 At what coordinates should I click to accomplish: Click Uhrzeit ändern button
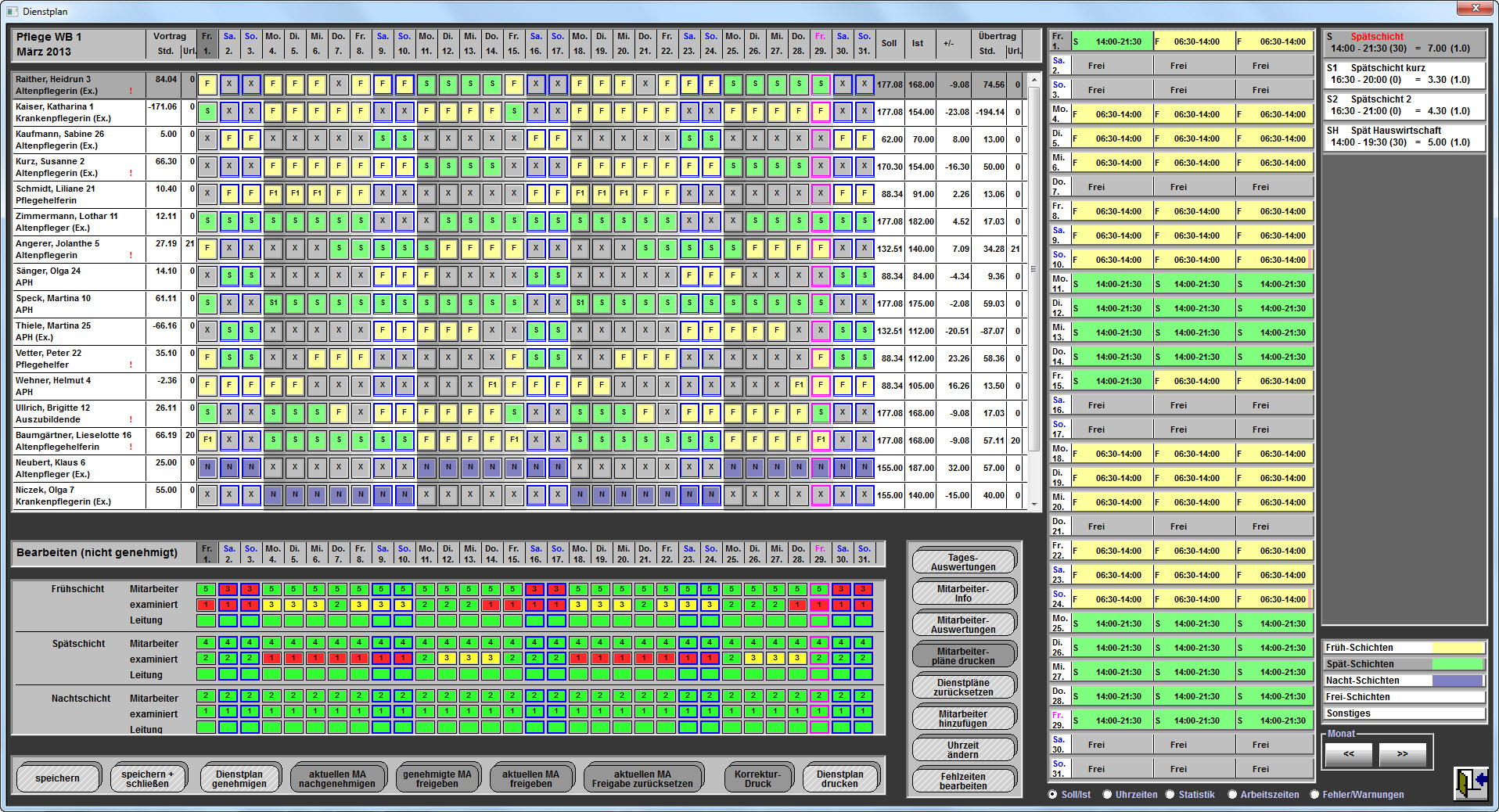[963, 749]
